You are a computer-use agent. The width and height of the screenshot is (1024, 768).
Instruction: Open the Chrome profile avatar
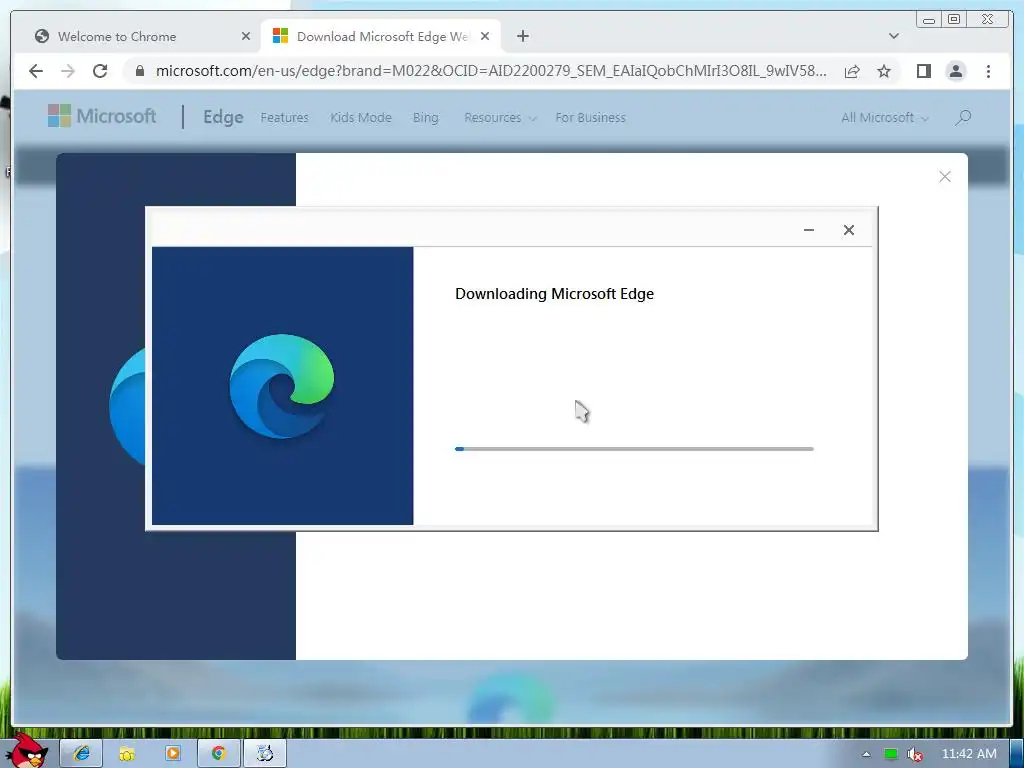coord(955,71)
